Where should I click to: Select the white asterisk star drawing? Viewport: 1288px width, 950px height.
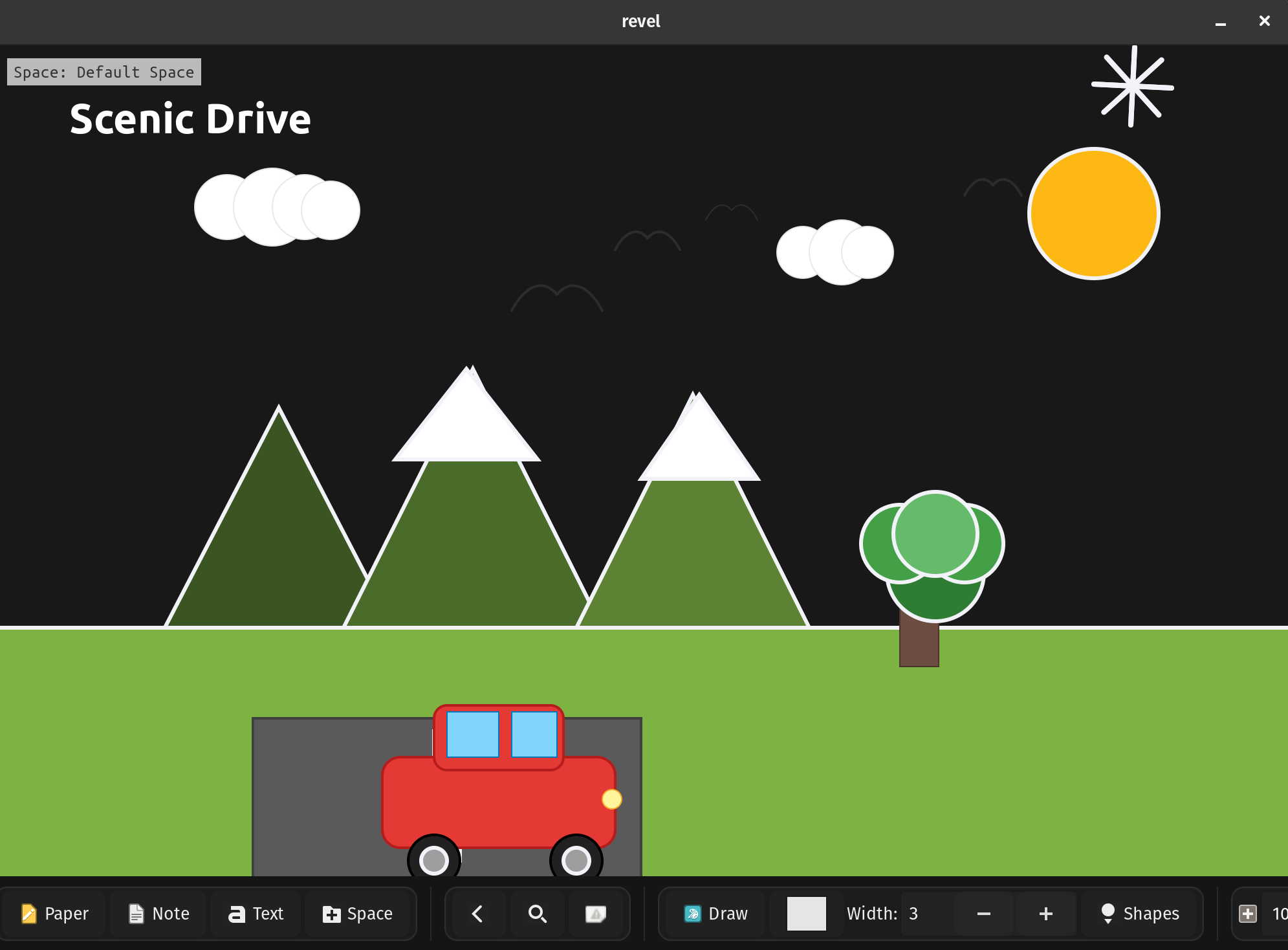(1132, 86)
